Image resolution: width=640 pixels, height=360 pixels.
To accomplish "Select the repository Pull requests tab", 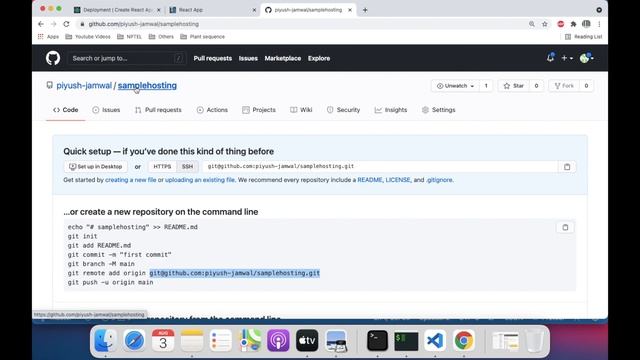I will (x=158, y=110).
